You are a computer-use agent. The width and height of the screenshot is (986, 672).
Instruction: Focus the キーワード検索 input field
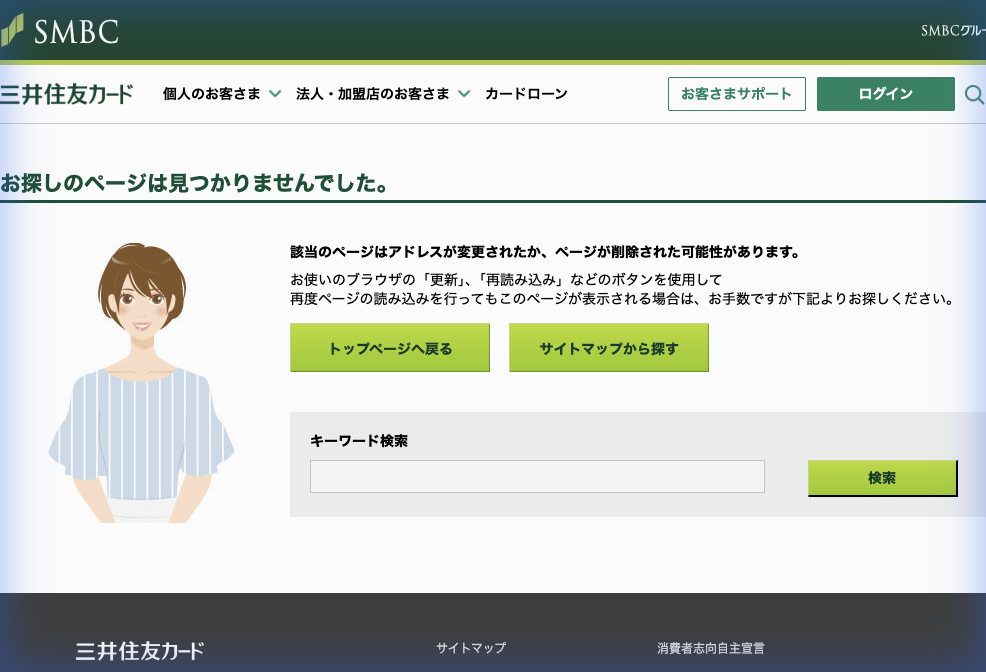tap(537, 476)
